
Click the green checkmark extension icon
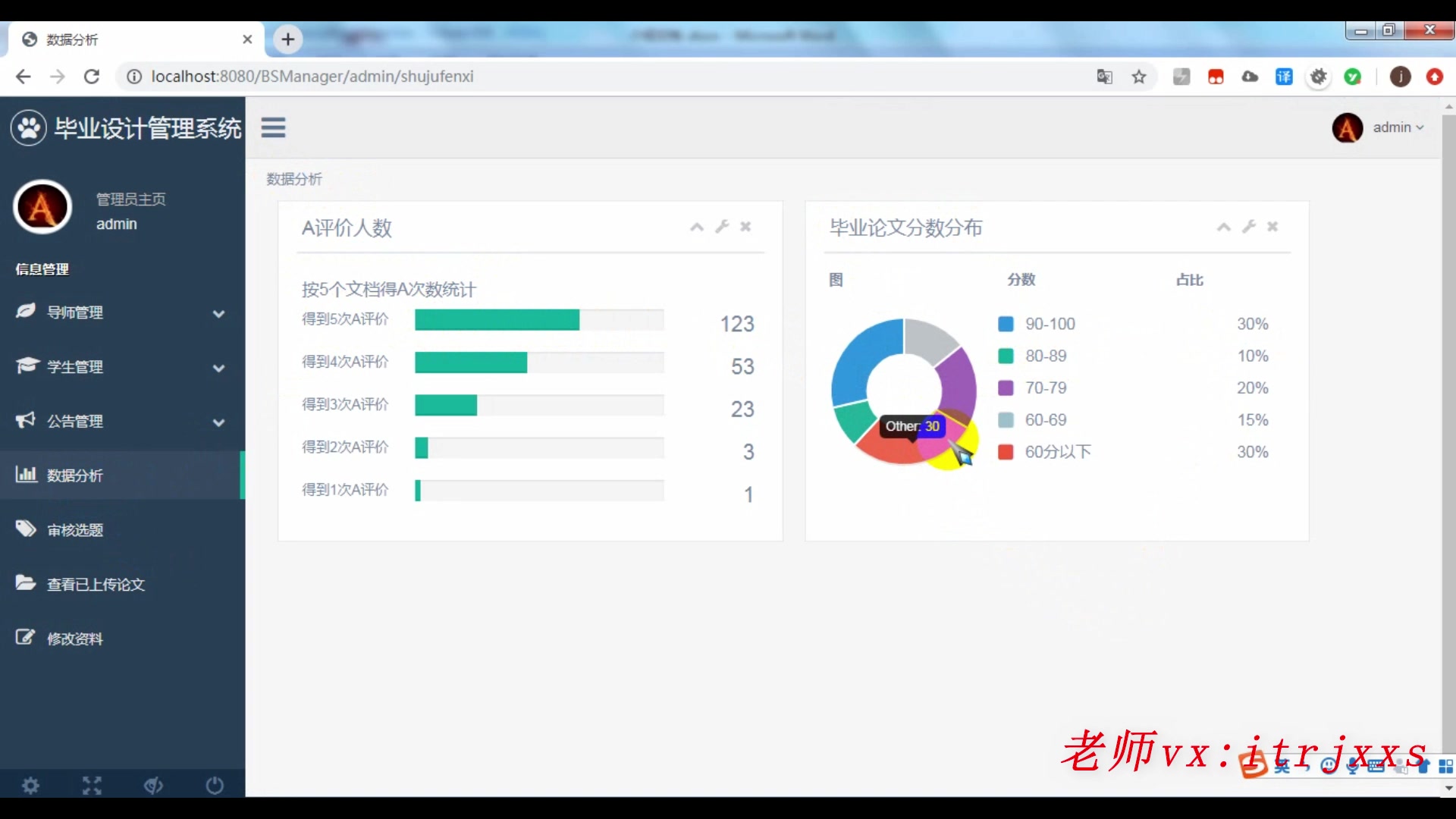coord(1352,77)
